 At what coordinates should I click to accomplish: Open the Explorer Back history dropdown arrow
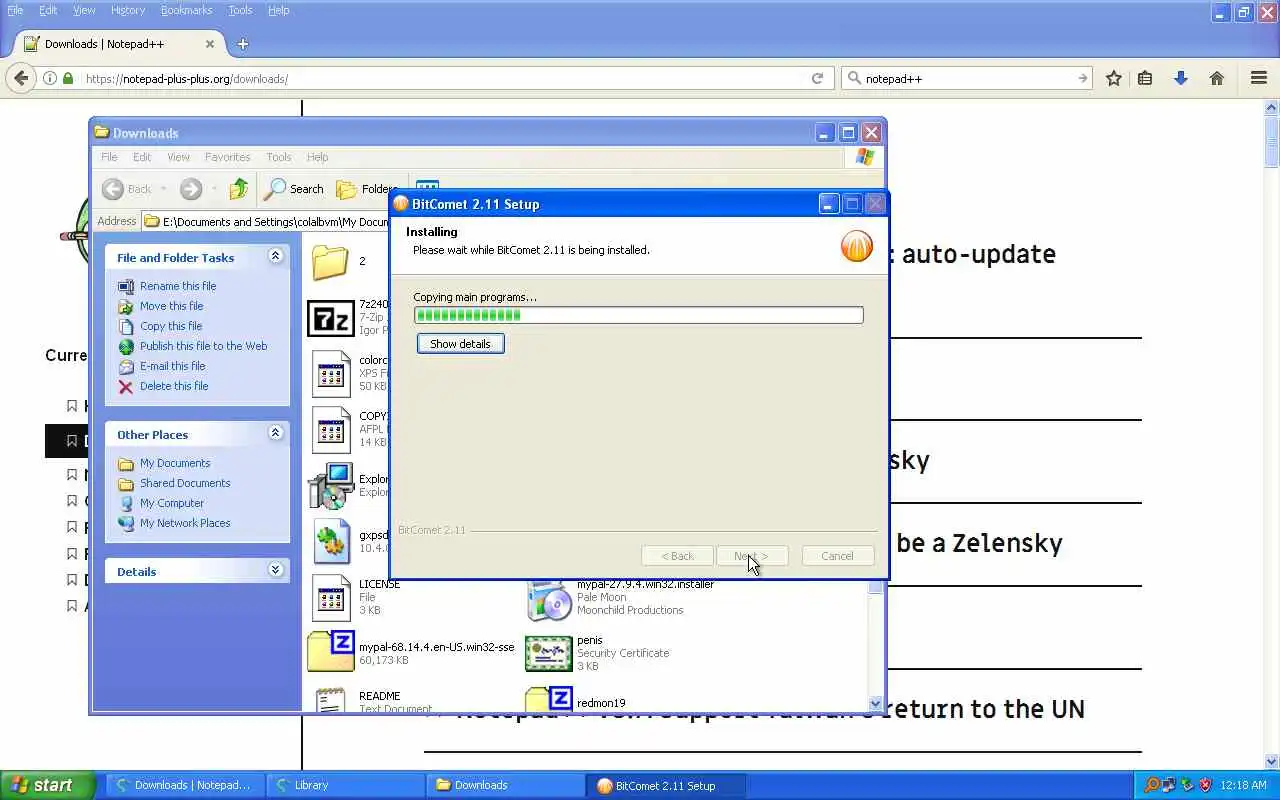pyautogui.click(x=165, y=189)
